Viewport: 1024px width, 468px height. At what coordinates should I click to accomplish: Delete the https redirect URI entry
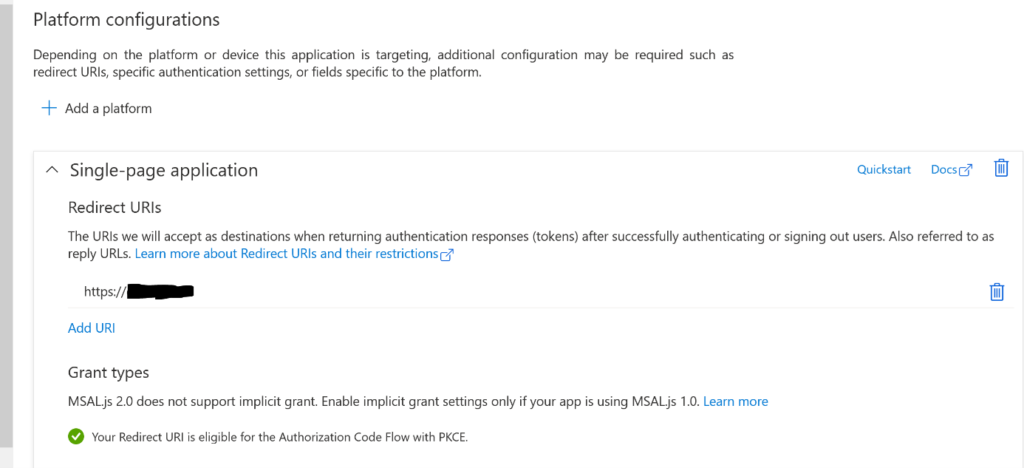click(x=996, y=292)
